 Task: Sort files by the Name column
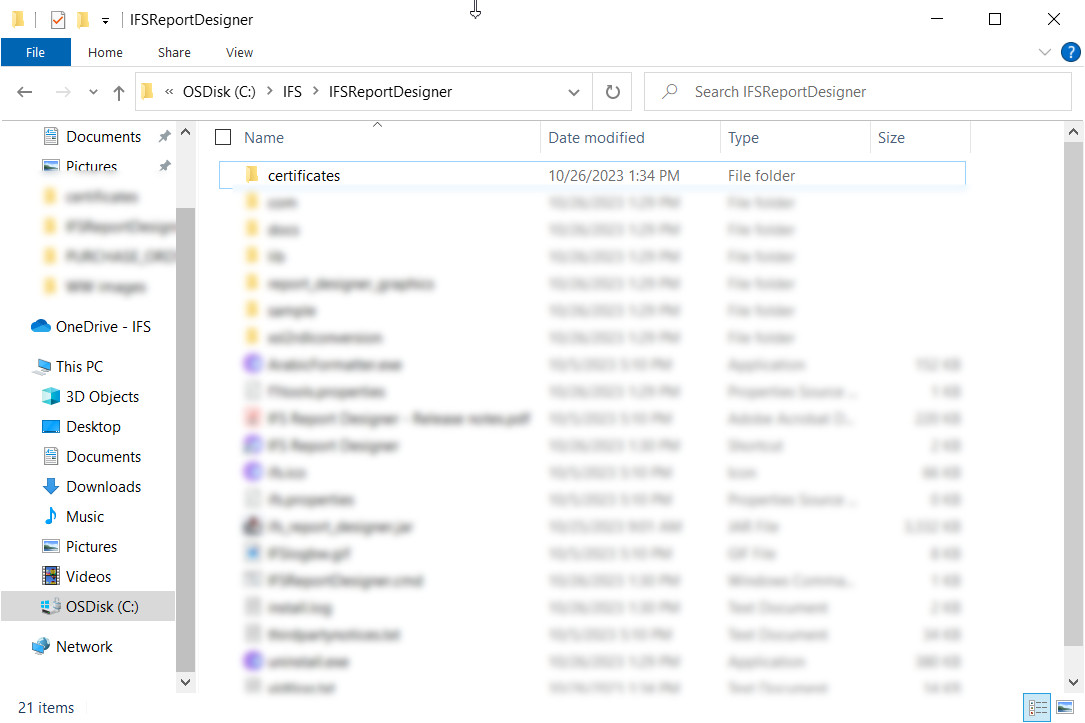[264, 138]
